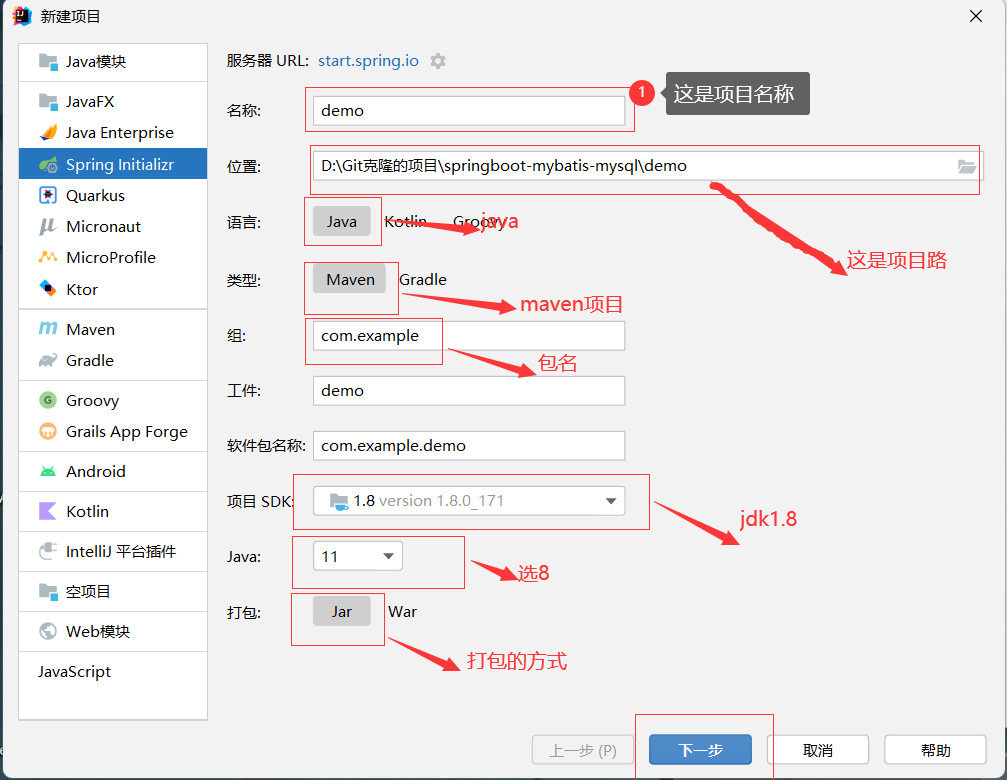Click the 名称 name input field

coord(469,110)
